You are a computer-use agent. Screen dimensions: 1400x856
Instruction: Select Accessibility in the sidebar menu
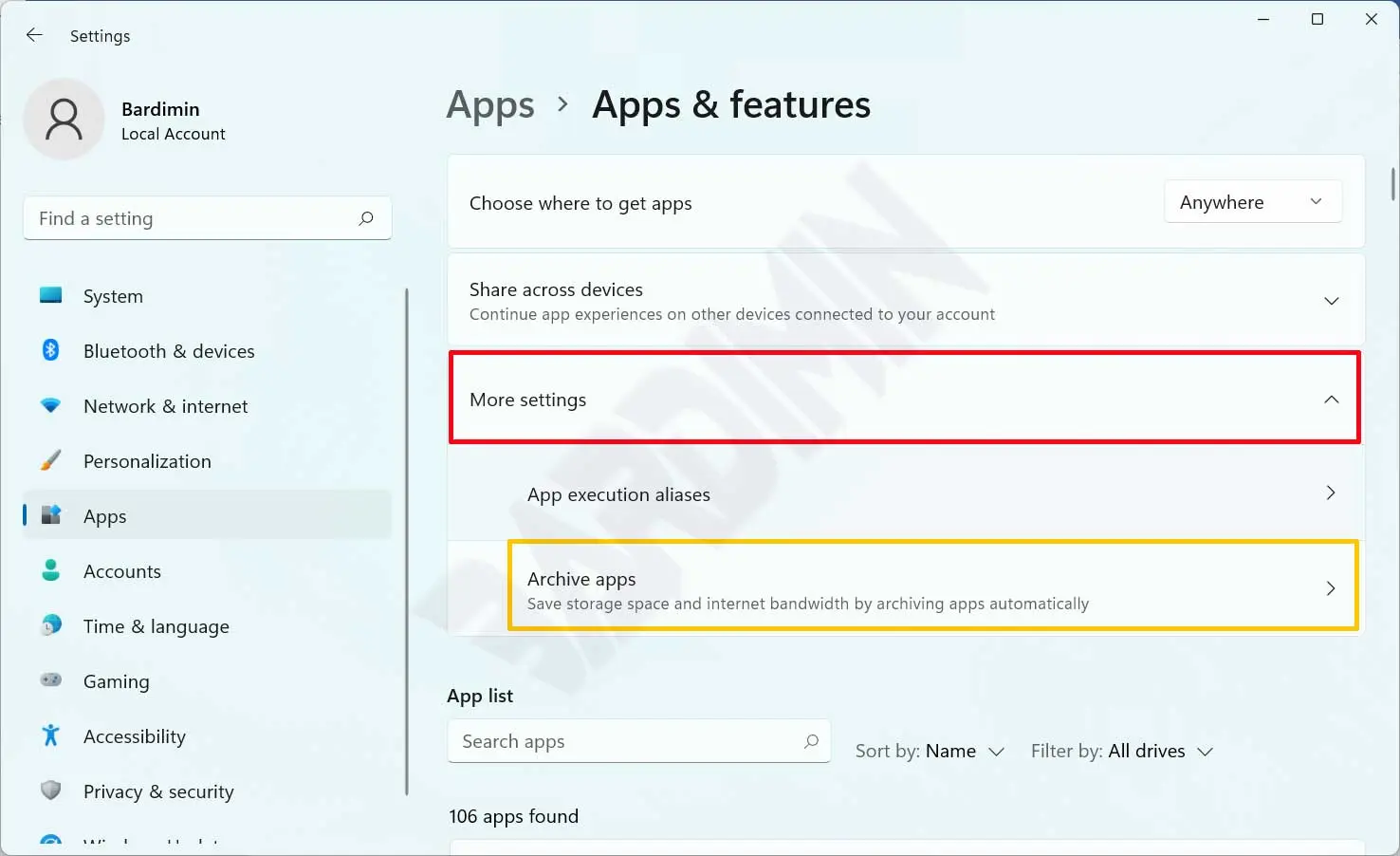(135, 736)
